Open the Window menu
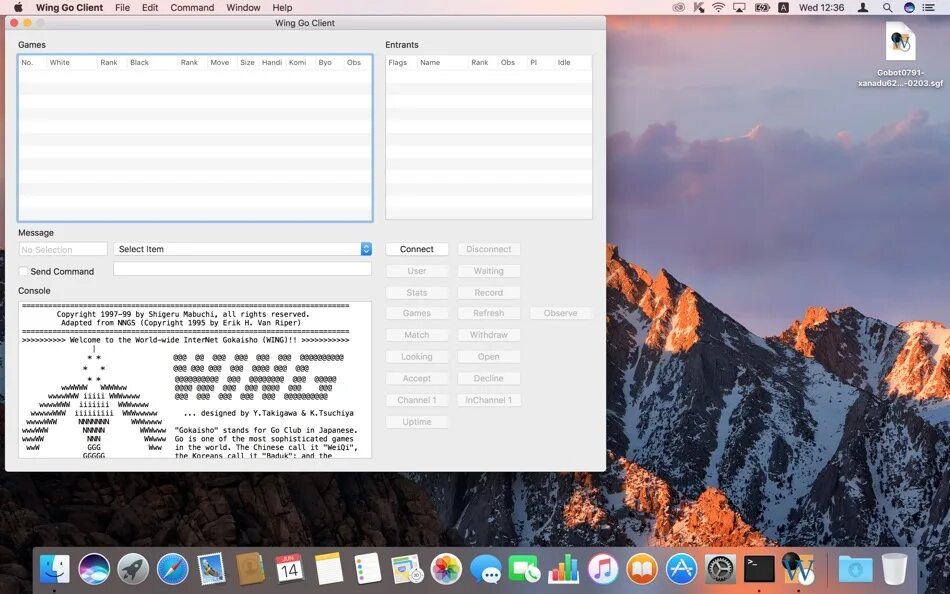The image size is (950, 594). [243, 8]
